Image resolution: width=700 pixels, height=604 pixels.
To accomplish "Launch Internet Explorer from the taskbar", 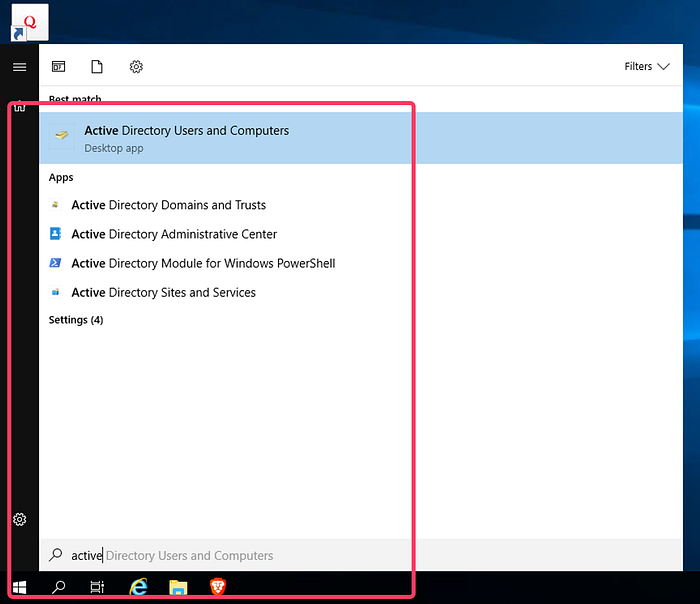I will pos(138,587).
